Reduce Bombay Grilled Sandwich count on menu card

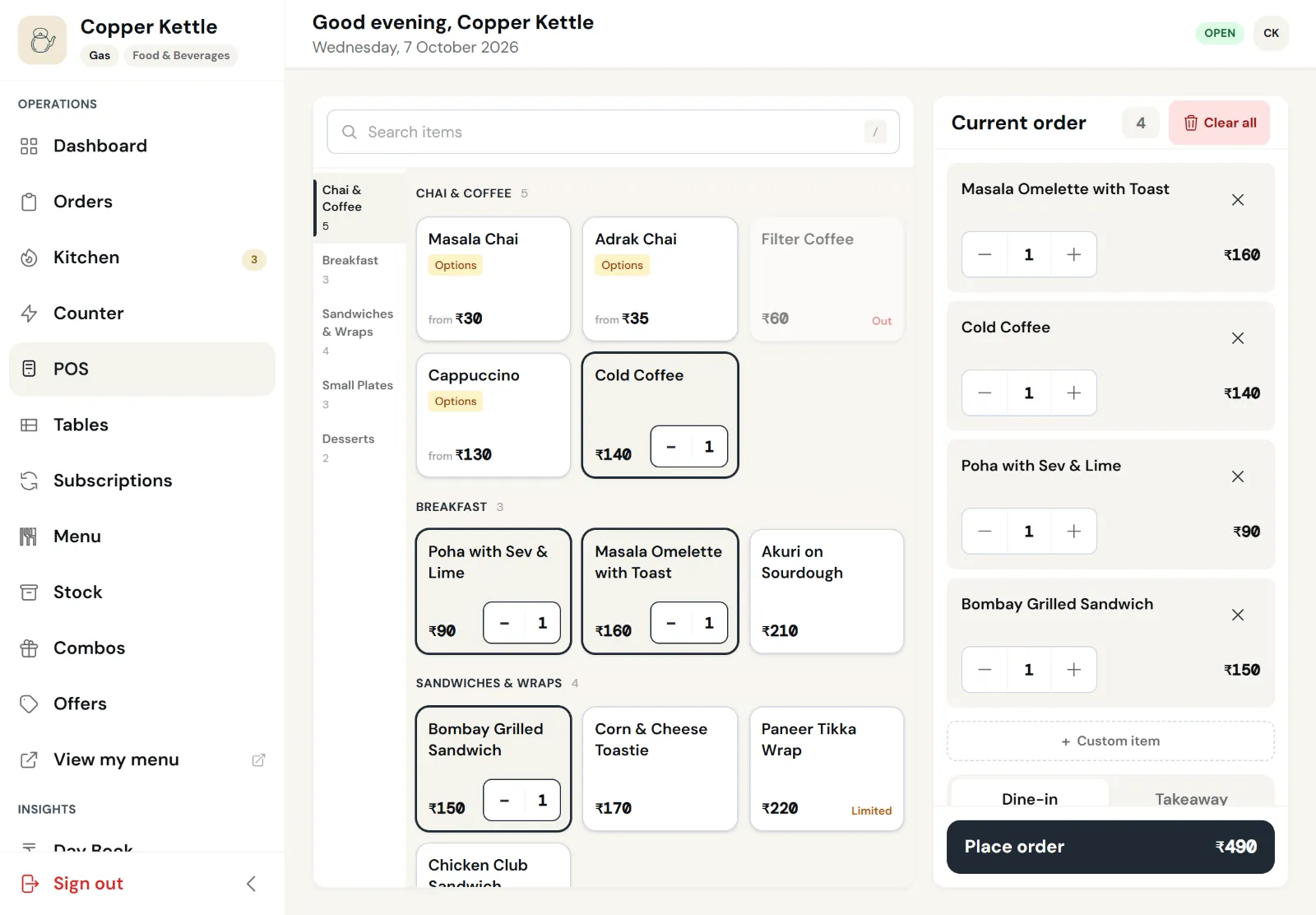504,801
